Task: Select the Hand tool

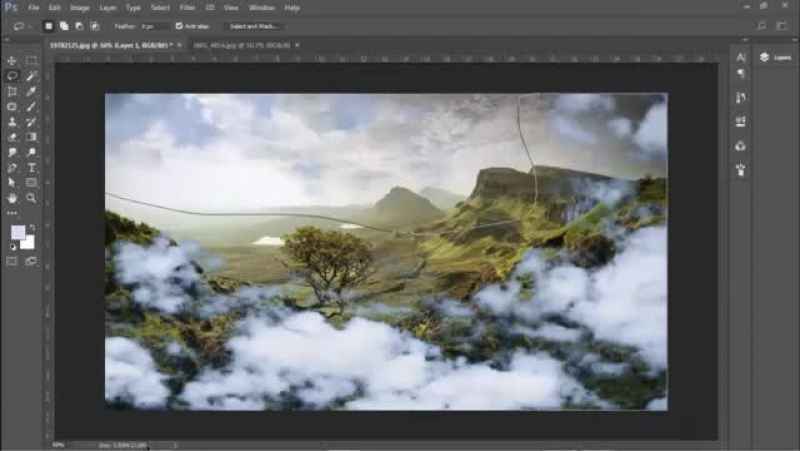Action: click(12, 198)
